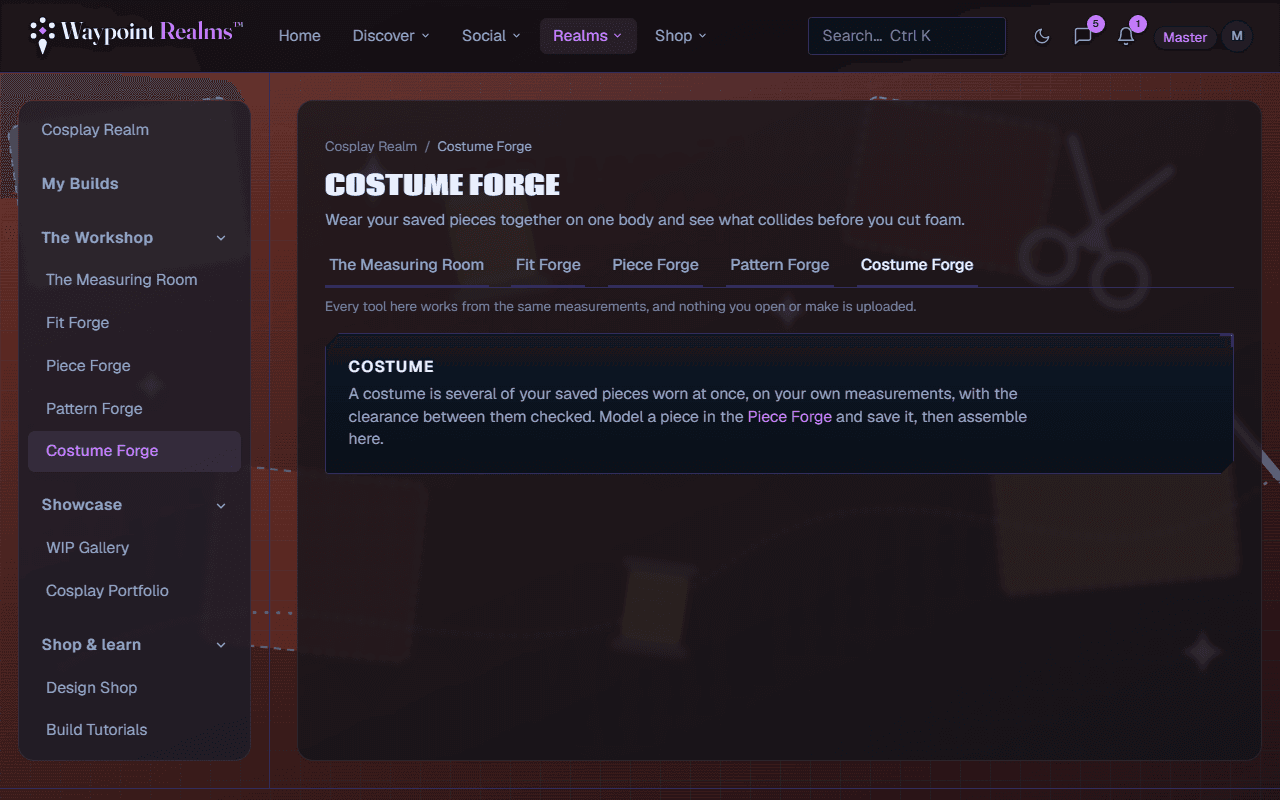Open messages chat bubble icon

pyautogui.click(x=1083, y=37)
